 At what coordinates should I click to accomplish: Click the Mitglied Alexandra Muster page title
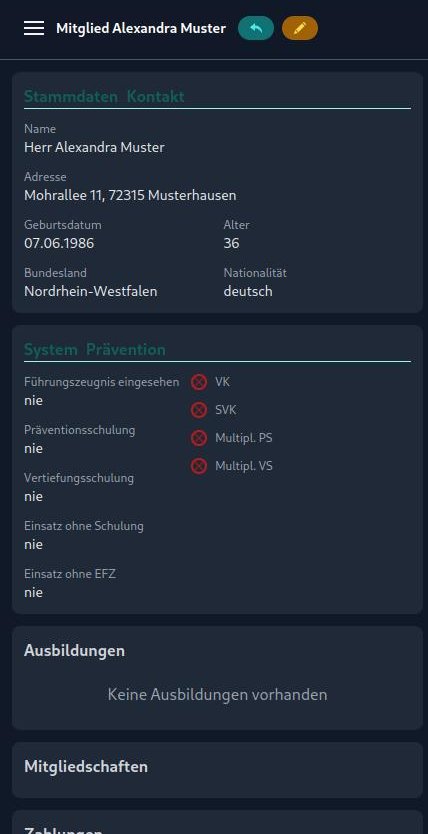pos(141,28)
